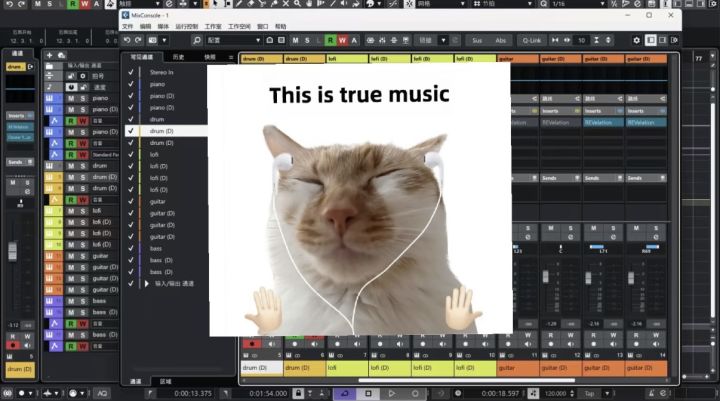Click the search magnifier icon in MixConsole toolbar

point(197,40)
